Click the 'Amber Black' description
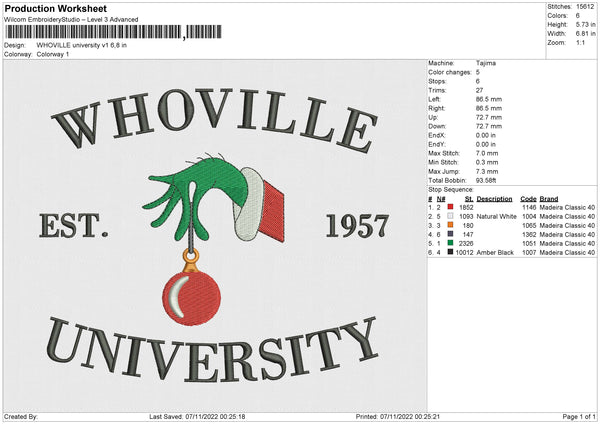The height and width of the screenshot is (424, 600). 495,253
